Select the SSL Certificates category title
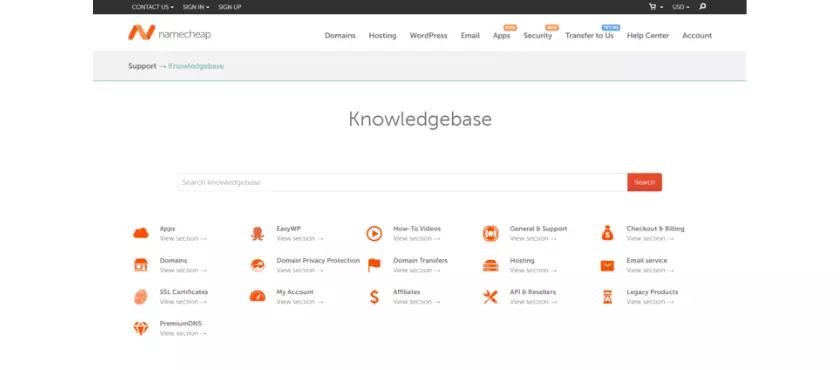 [x=184, y=292]
